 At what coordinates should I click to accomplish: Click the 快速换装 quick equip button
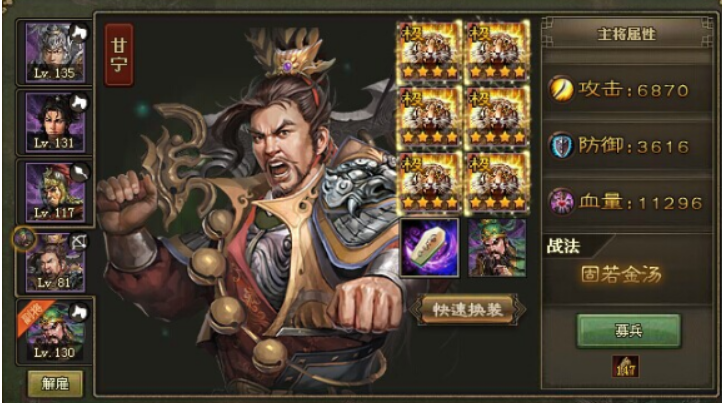coord(467,310)
